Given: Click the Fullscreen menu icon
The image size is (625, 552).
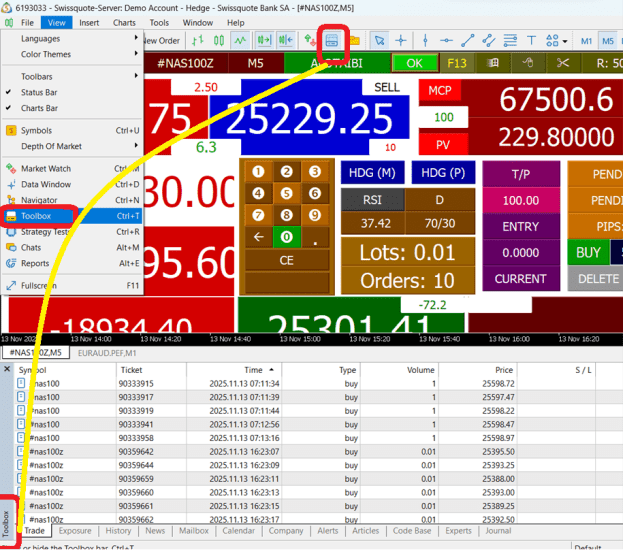Looking at the screenshot, I should click(x=11, y=285).
